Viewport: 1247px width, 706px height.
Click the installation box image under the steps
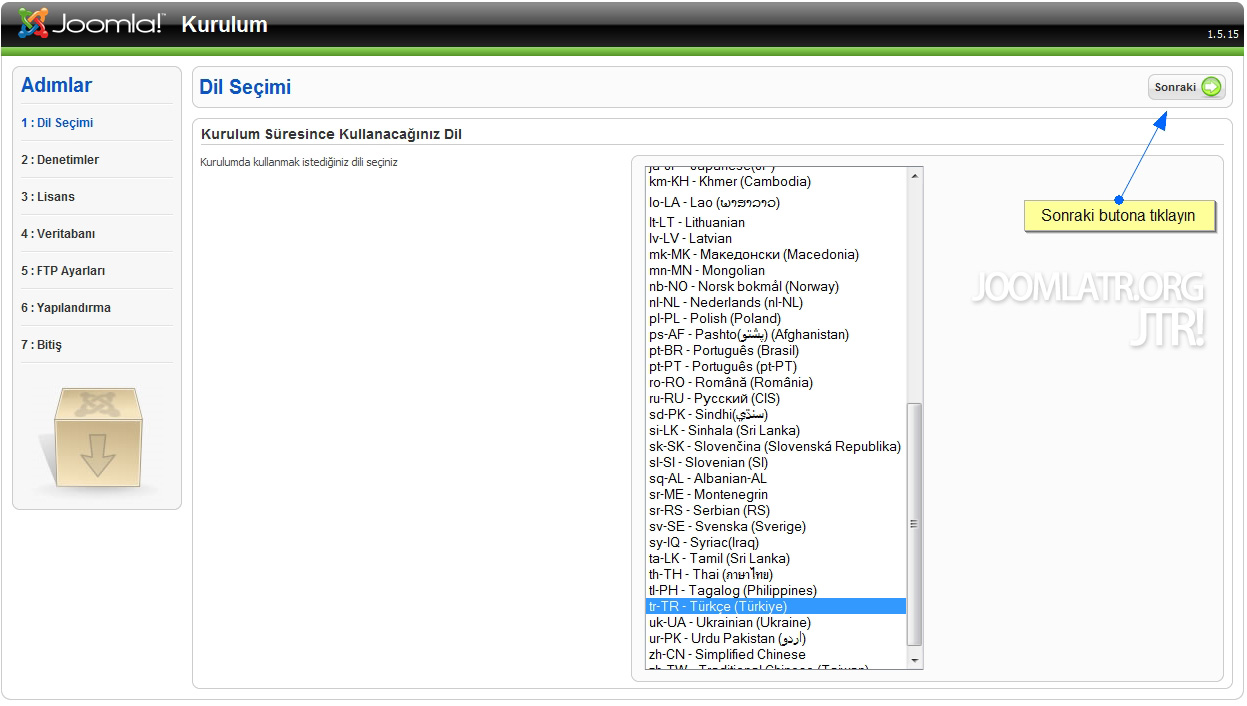click(98, 442)
